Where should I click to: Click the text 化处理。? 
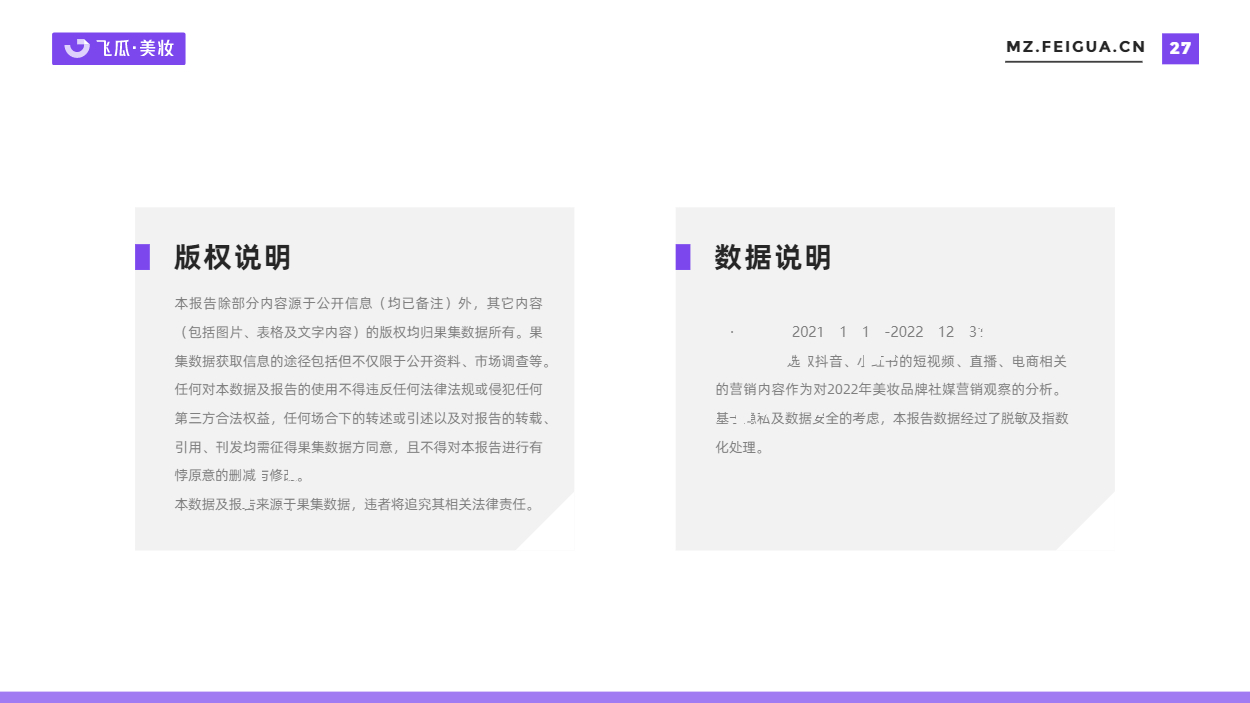(x=740, y=447)
